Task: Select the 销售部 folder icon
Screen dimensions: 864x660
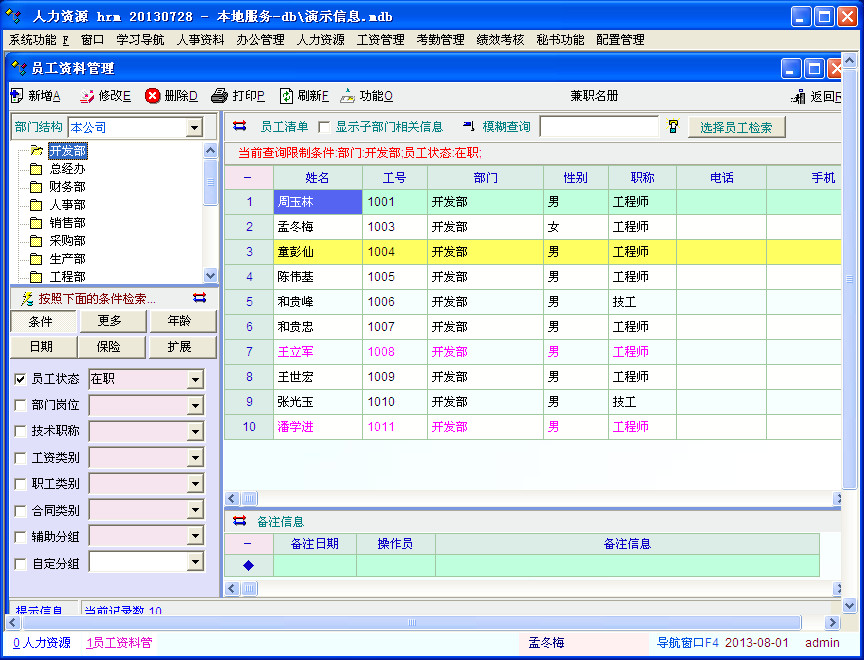Action: (x=36, y=223)
